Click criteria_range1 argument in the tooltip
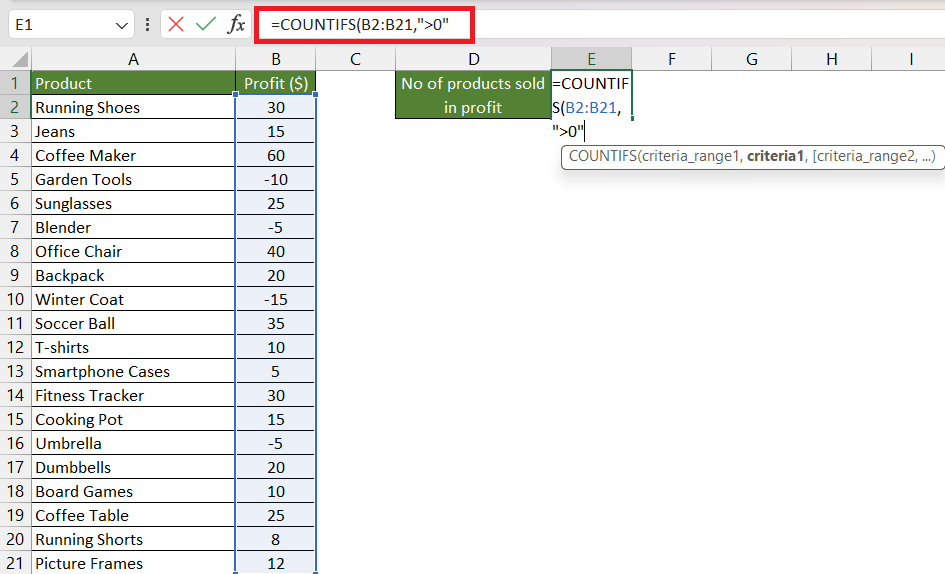Image resolution: width=945 pixels, height=574 pixels. coord(690,156)
